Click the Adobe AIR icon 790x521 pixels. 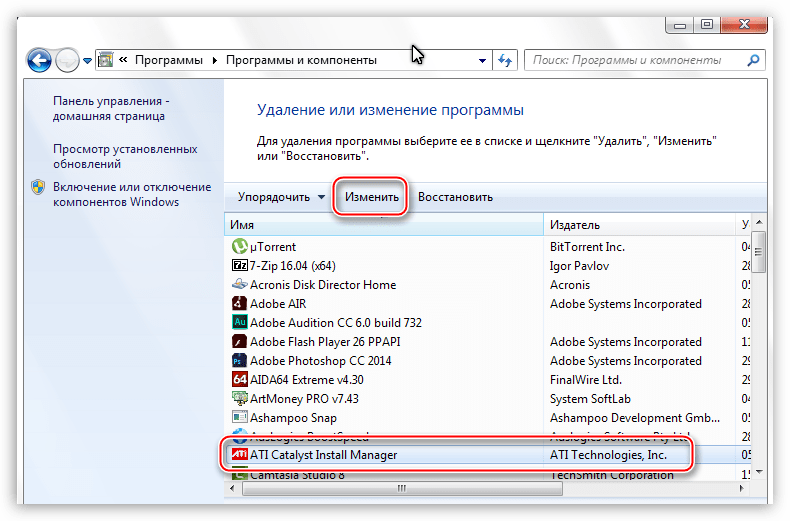coord(239,303)
